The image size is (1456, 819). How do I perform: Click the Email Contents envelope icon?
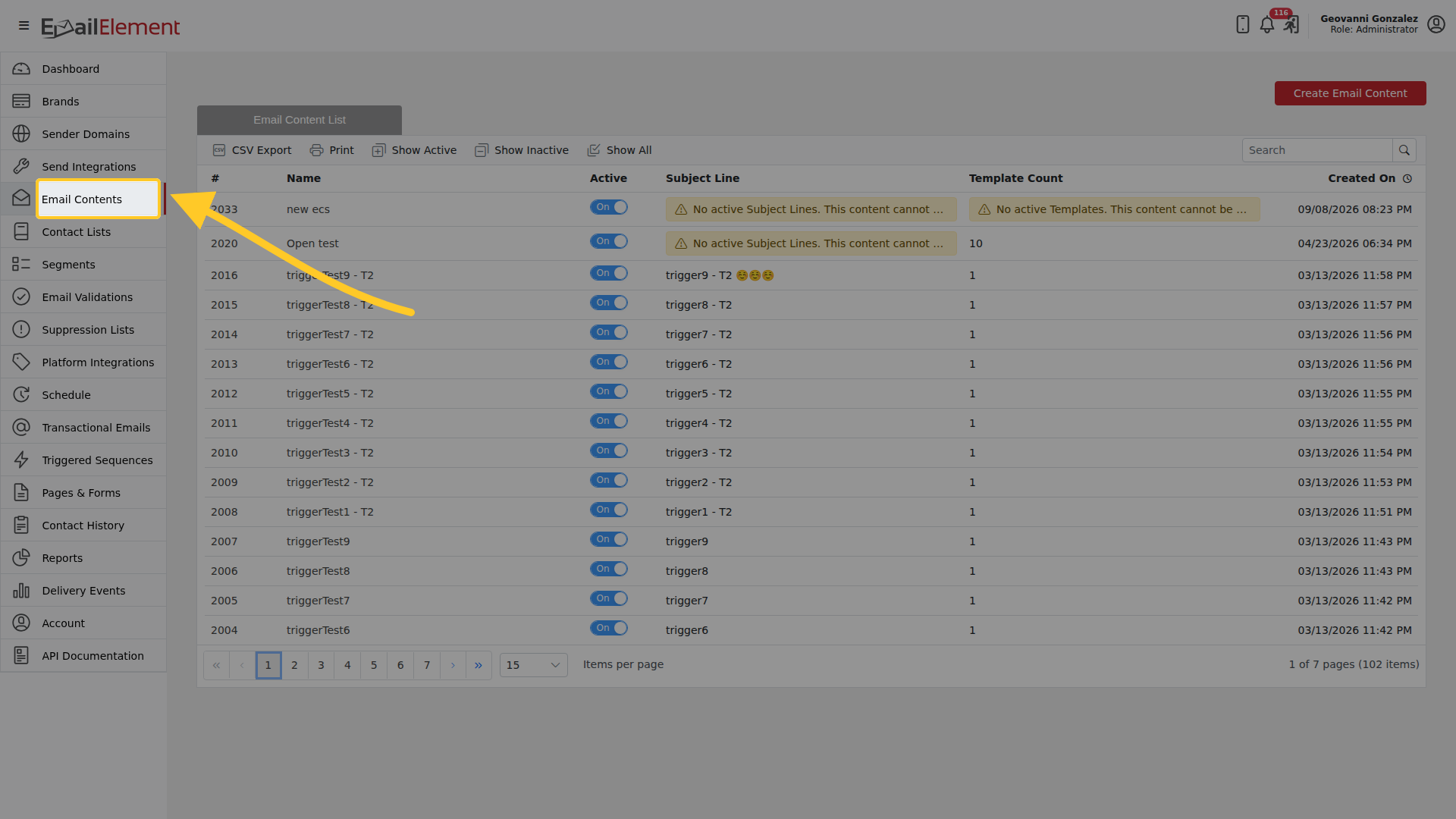(x=21, y=199)
